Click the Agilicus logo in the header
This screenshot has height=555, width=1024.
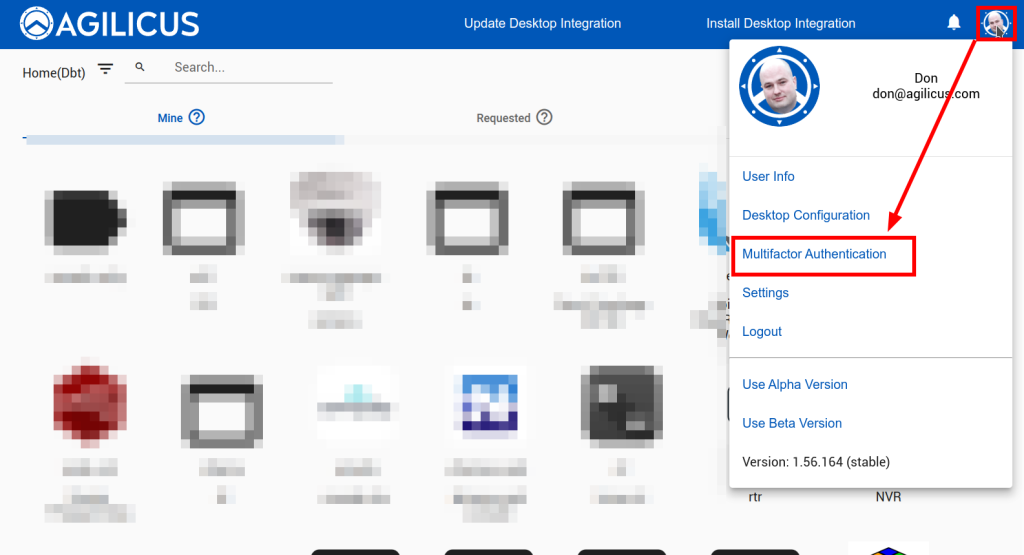pos(109,24)
